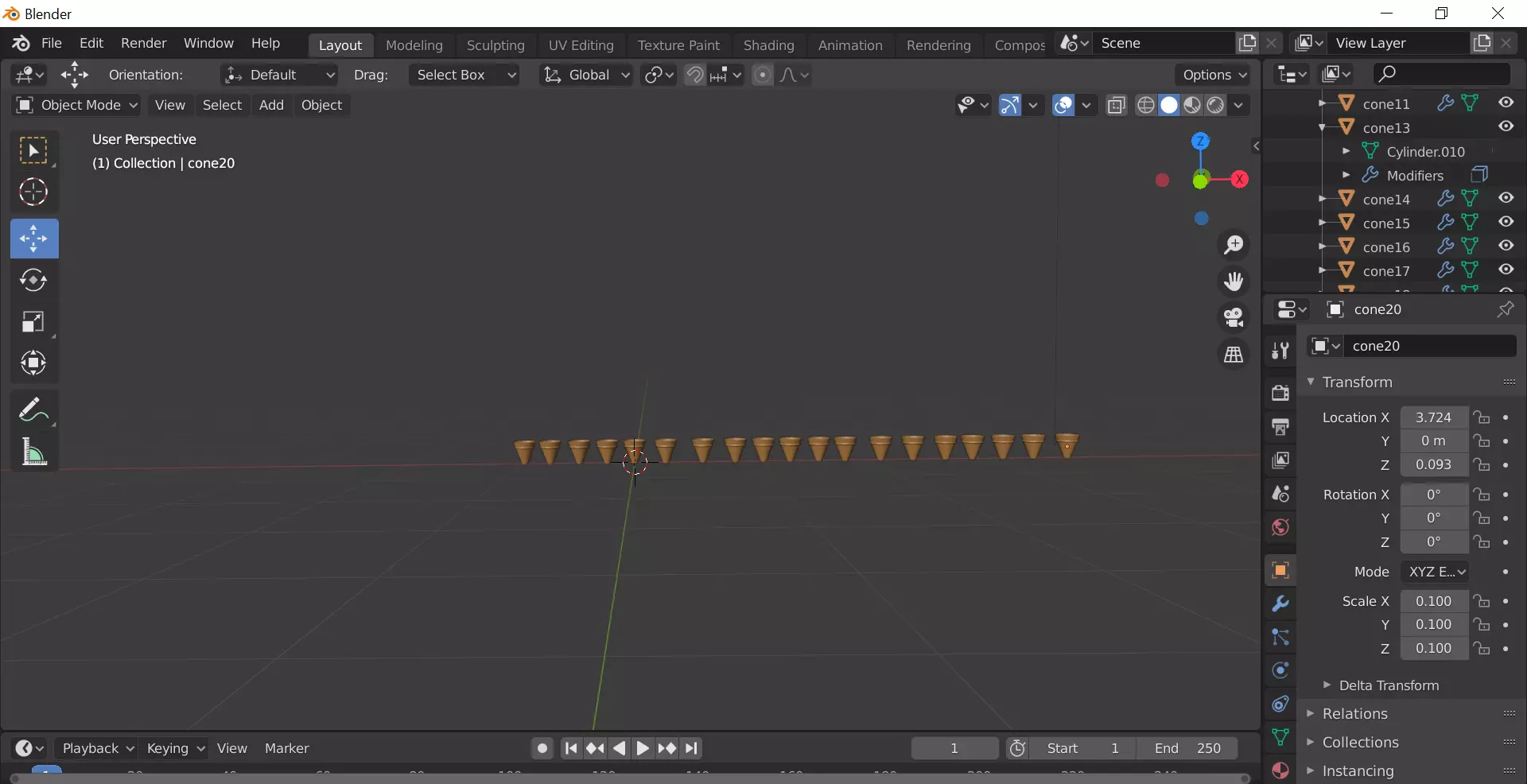Select the Measure ruler tool
Viewport: 1527px width, 784px height.
click(x=34, y=452)
